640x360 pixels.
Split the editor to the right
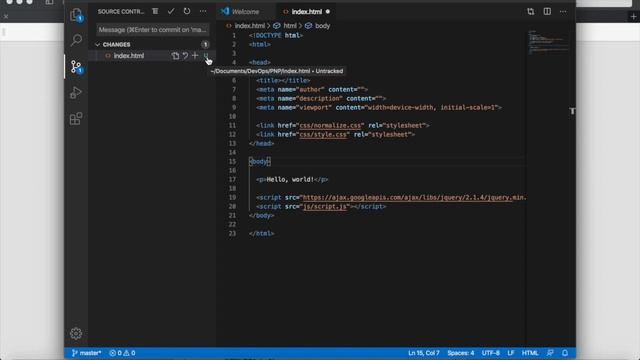(547, 11)
